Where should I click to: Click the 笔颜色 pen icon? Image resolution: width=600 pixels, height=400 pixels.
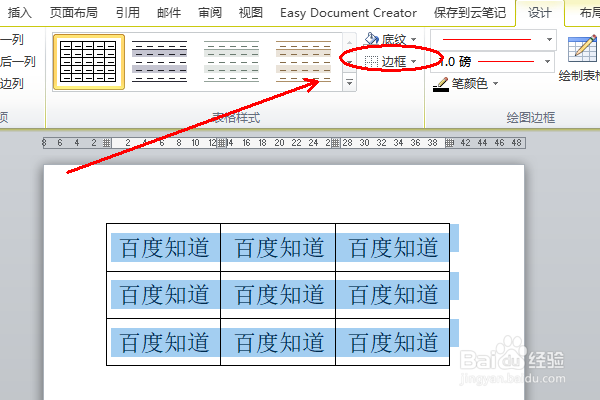click(441, 84)
